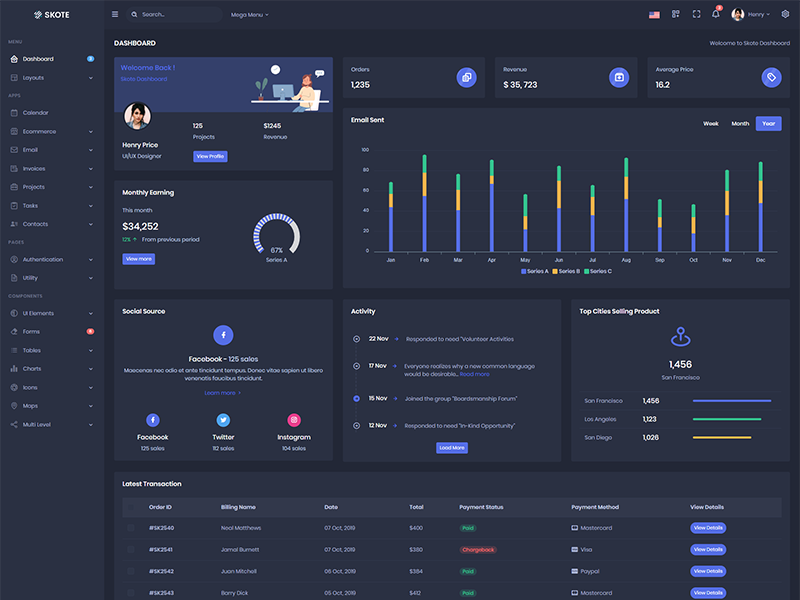The width and height of the screenshot is (800, 600).
Task: Check the box for order #SK2540
Action: [x=131, y=528]
